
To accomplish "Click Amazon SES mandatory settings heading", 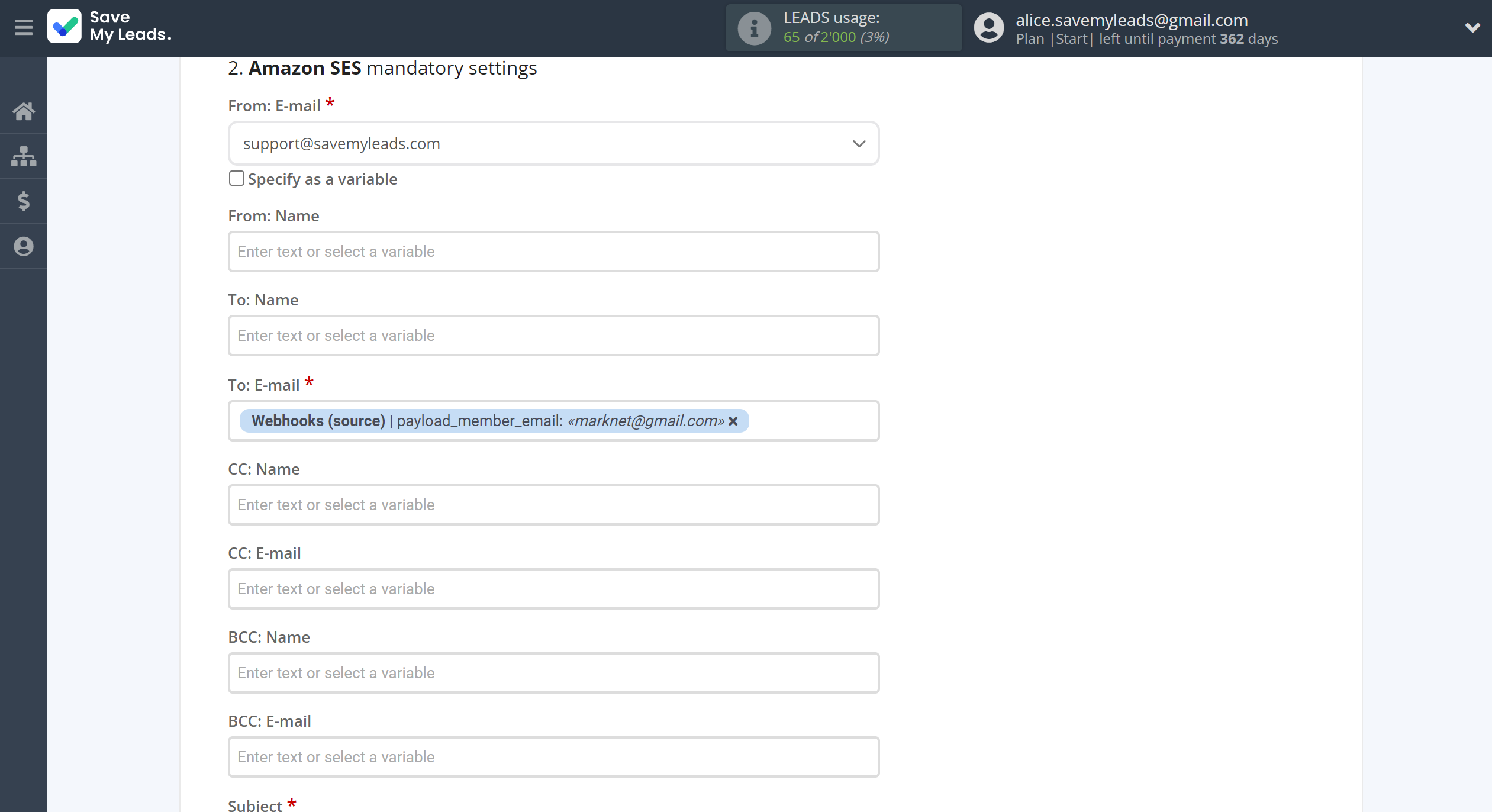I will (x=382, y=68).
